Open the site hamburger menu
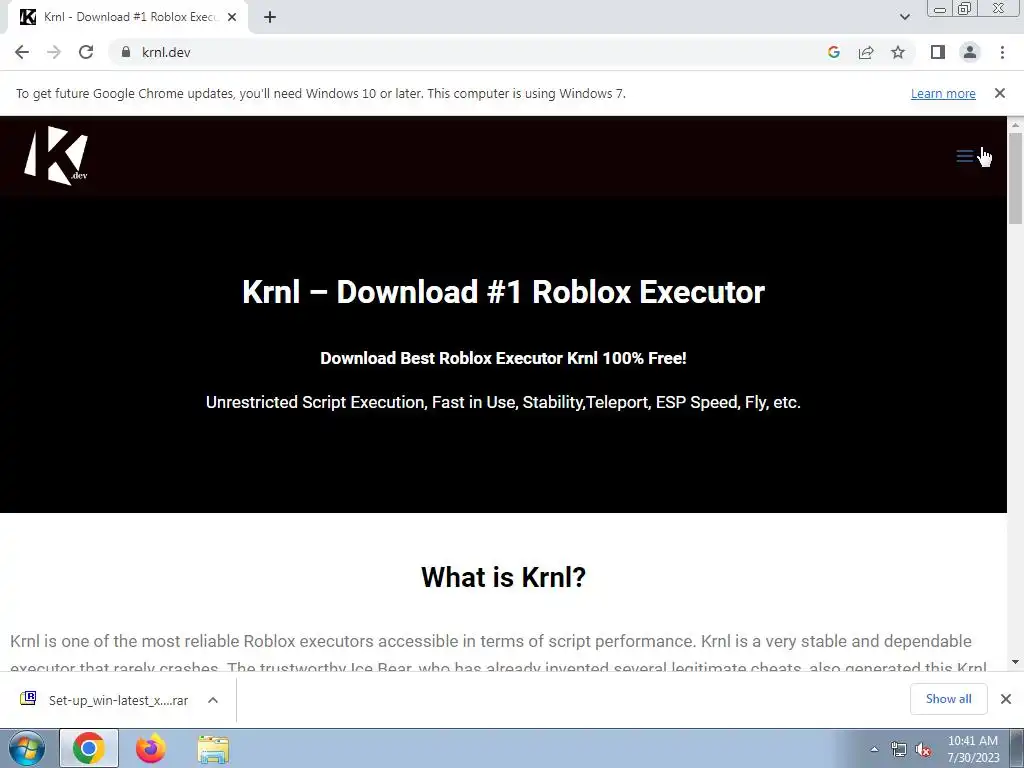 [965, 156]
